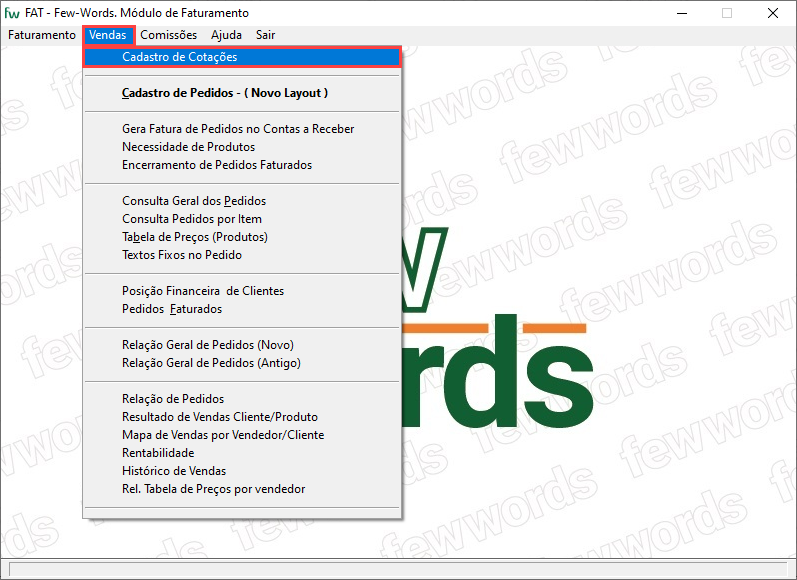Screen dimensions: 797x580
Task: Open Relação Geral de Pedidos (Novo)
Action: pyautogui.click(x=242, y=345)
